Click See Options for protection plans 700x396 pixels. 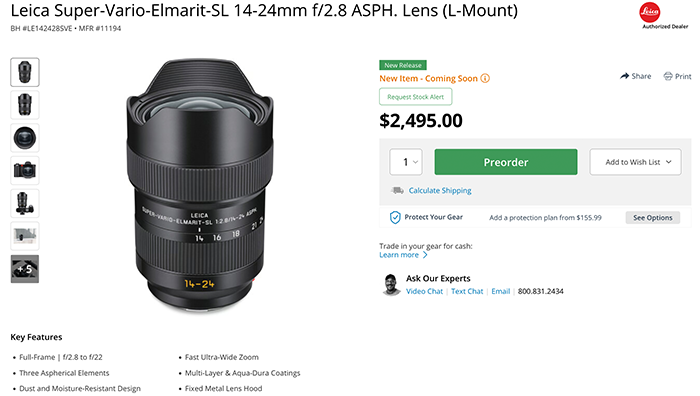click(652, 218)
